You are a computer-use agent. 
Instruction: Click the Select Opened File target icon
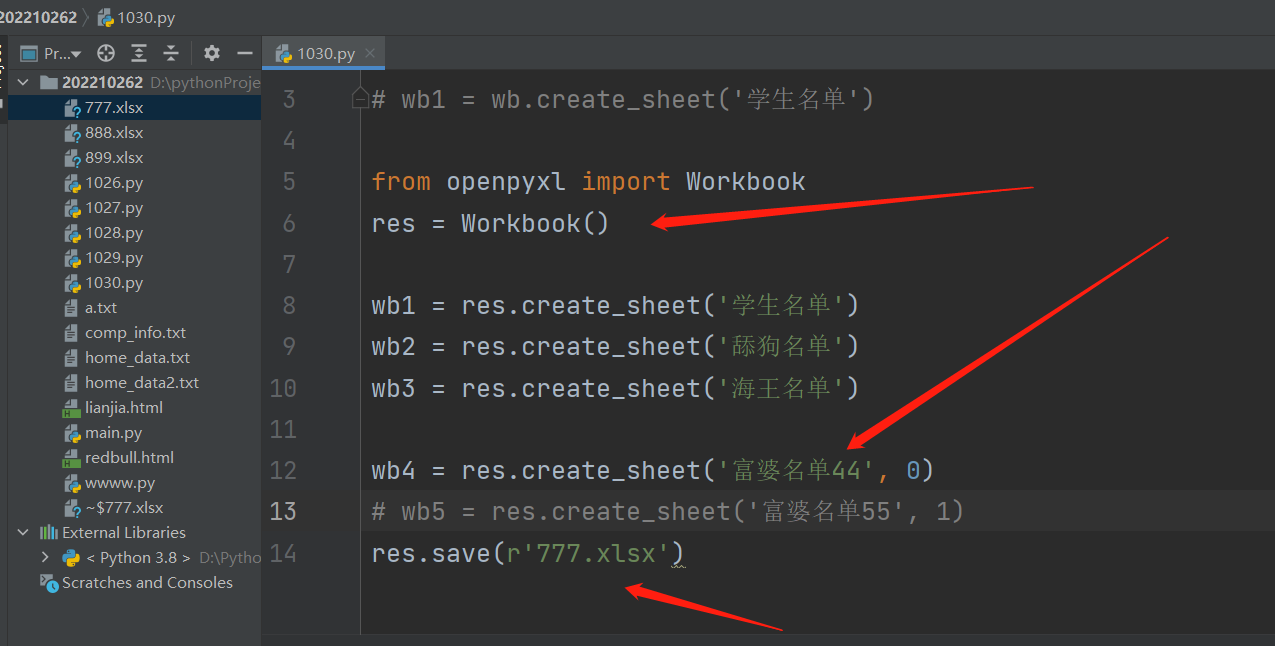[105, 53]
